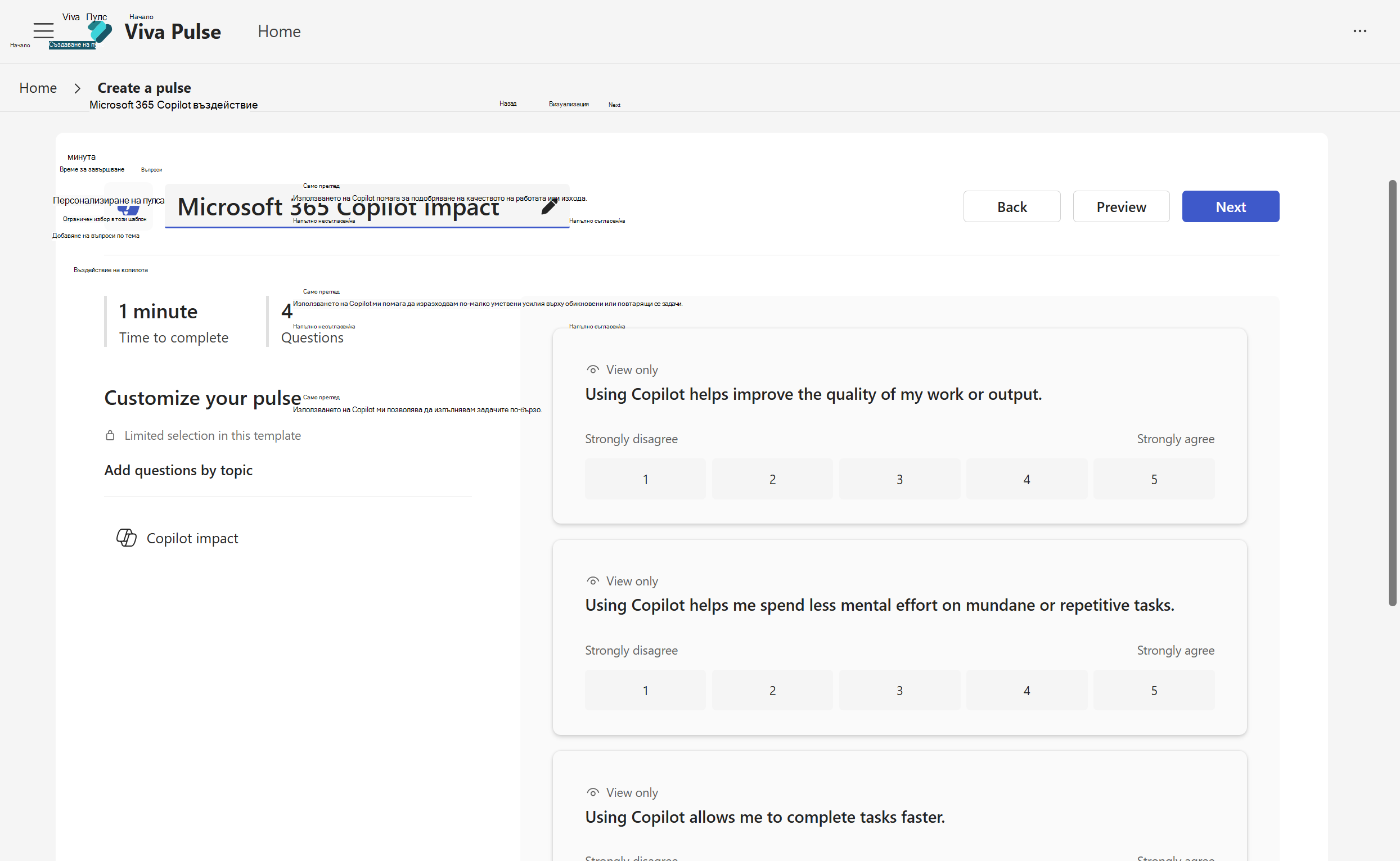The image size is (1400, 861).
Task: Select rating 3 for the mental effort question
Action: click(899, 690)
